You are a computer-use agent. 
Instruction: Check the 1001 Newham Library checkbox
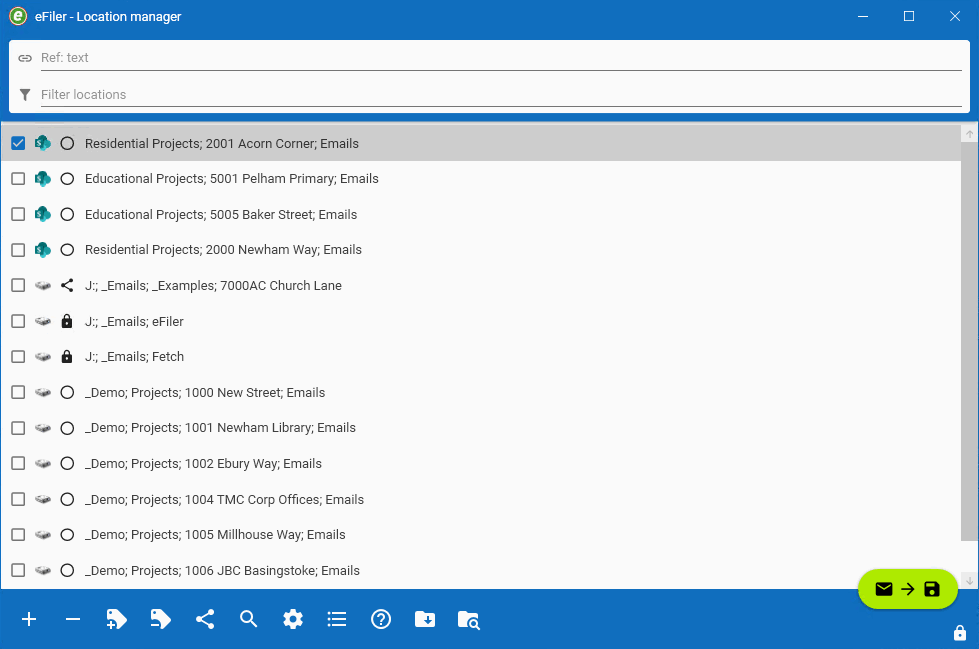pyautogui.click(x=18, y=428)
